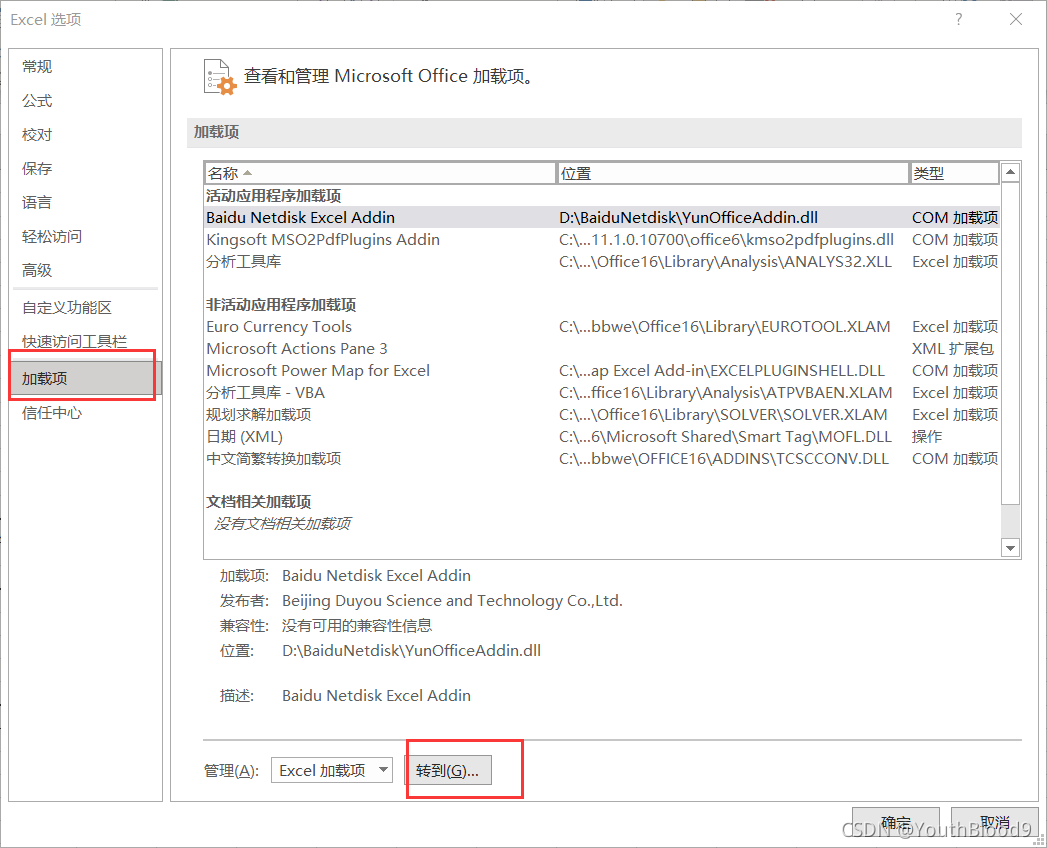Click the EUROTOOL.XLAM location path
The height and width of the screenshot is (848, 1047).
click(724, 327)
